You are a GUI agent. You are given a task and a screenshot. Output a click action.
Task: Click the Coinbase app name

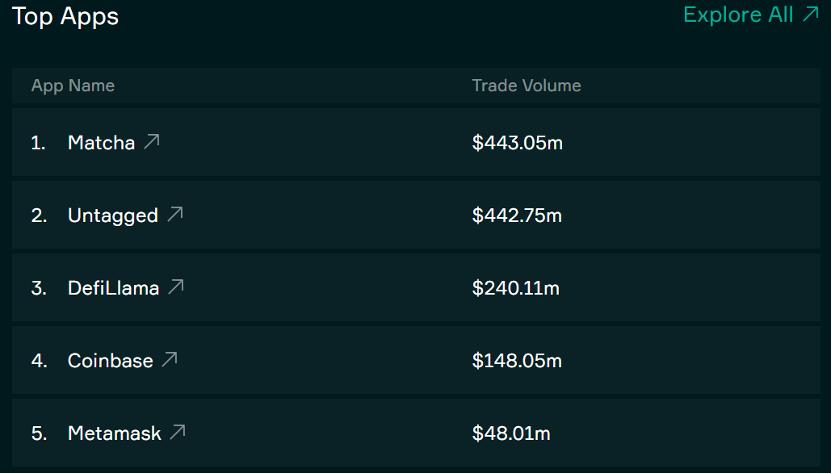click(110, 361)
